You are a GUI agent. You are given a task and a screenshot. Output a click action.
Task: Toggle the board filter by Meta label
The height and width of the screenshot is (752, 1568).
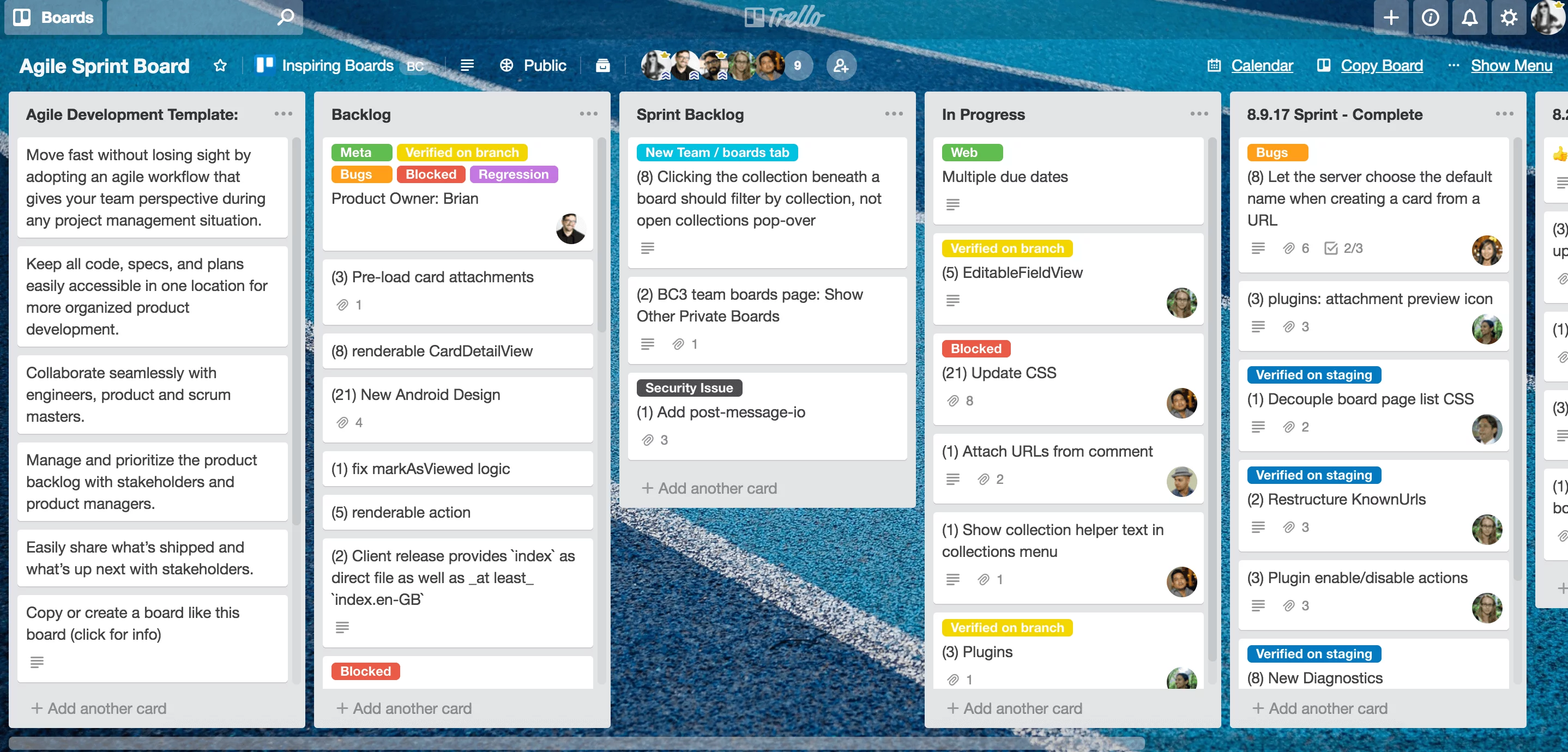pyautogui.click(x=356, y=152)
